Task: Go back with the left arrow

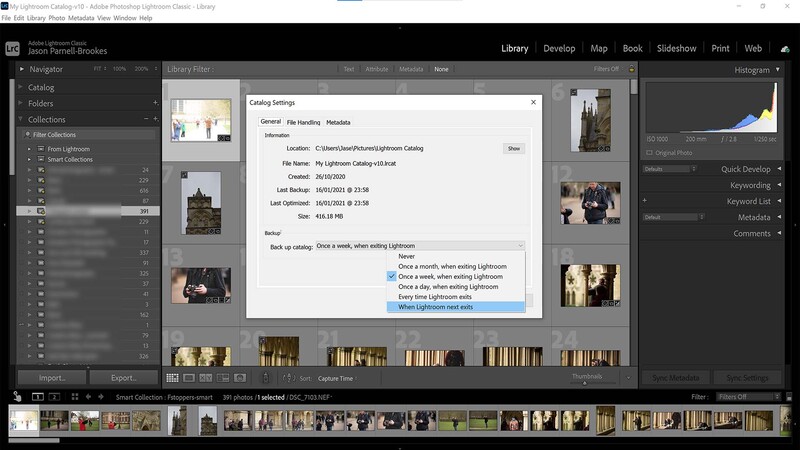Action: 88,396
